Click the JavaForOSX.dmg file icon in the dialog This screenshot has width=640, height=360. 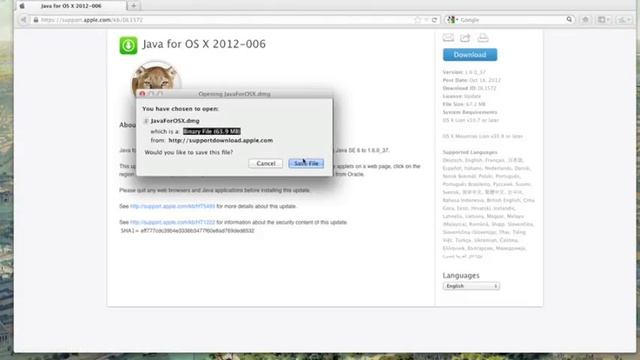pos(146,121)
